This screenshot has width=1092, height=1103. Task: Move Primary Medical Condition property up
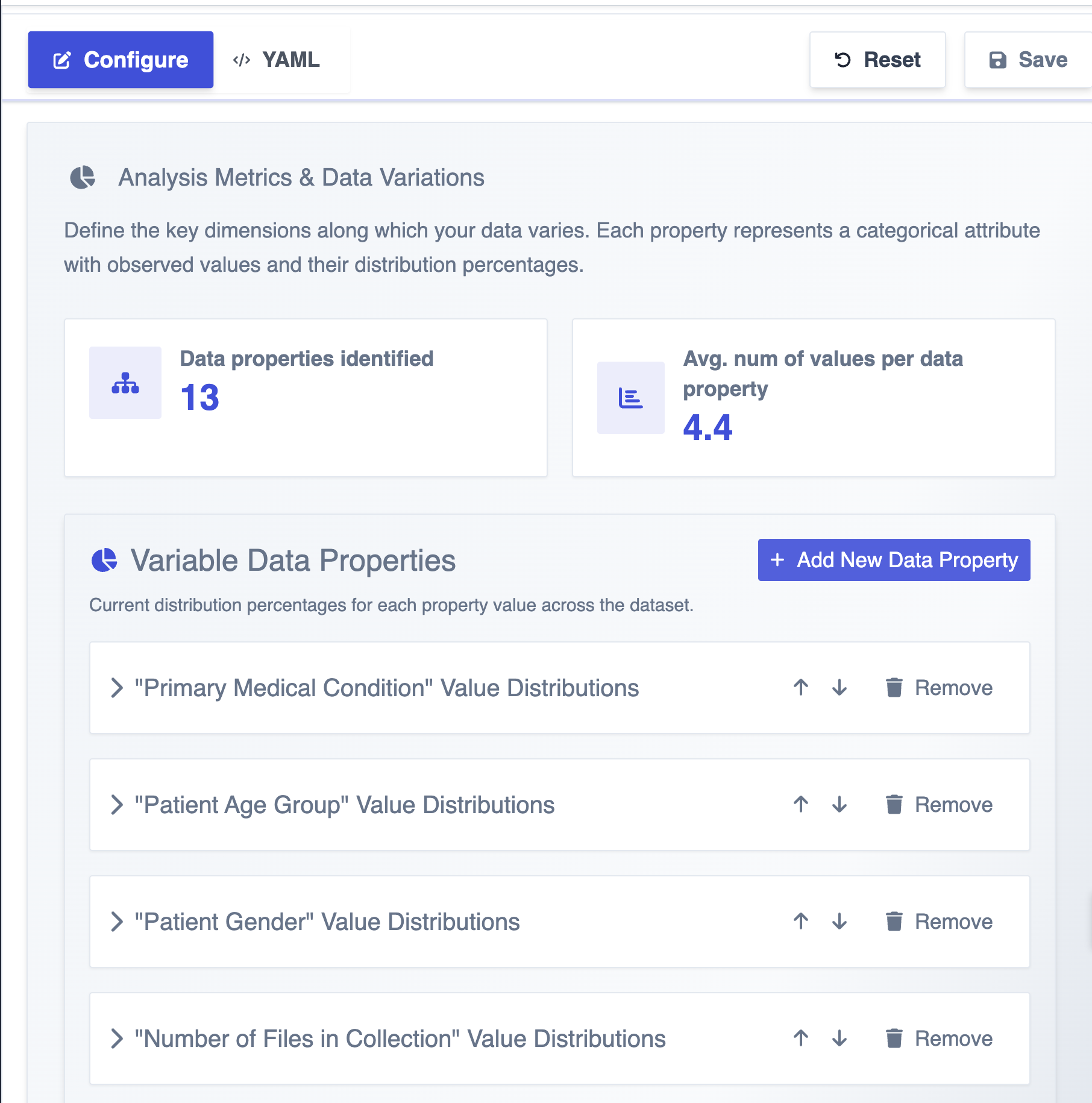point(801,688)
